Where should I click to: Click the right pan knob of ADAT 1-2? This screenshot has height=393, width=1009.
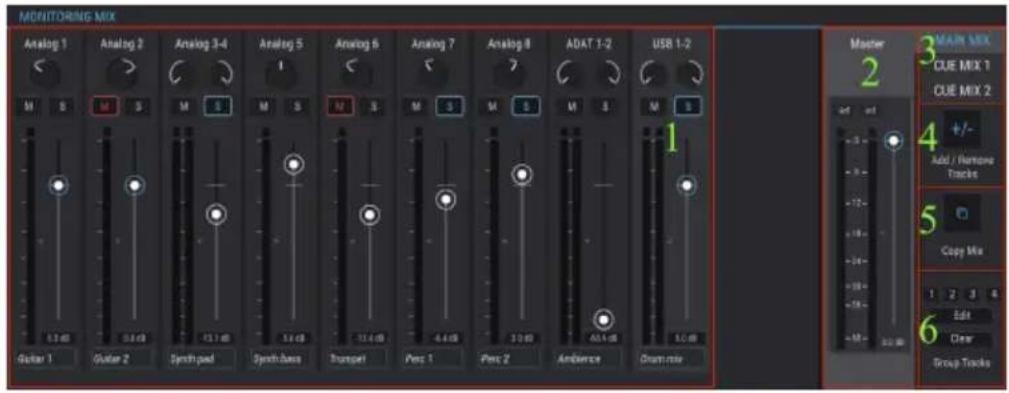point(607,75)
